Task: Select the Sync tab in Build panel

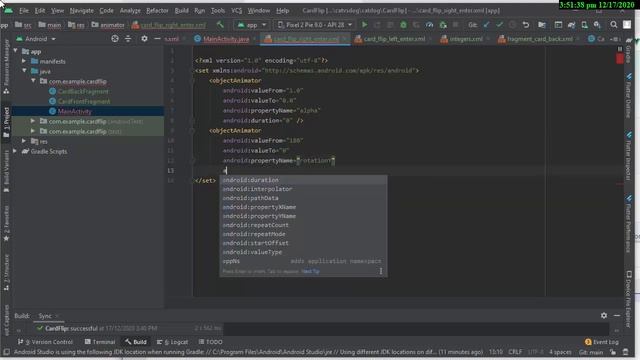Action: tap(45, 316)
